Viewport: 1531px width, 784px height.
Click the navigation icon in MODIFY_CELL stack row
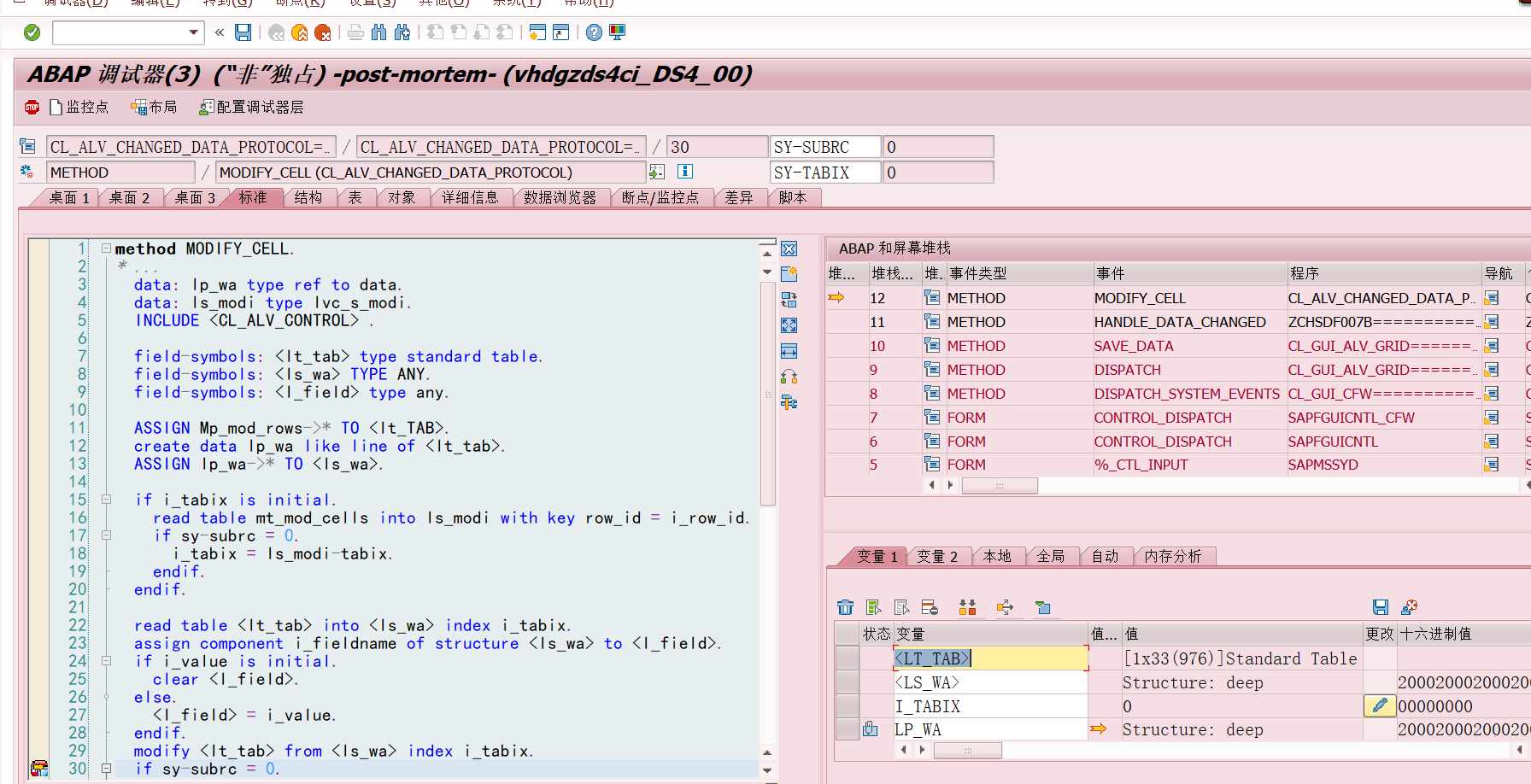point(1492,298)
